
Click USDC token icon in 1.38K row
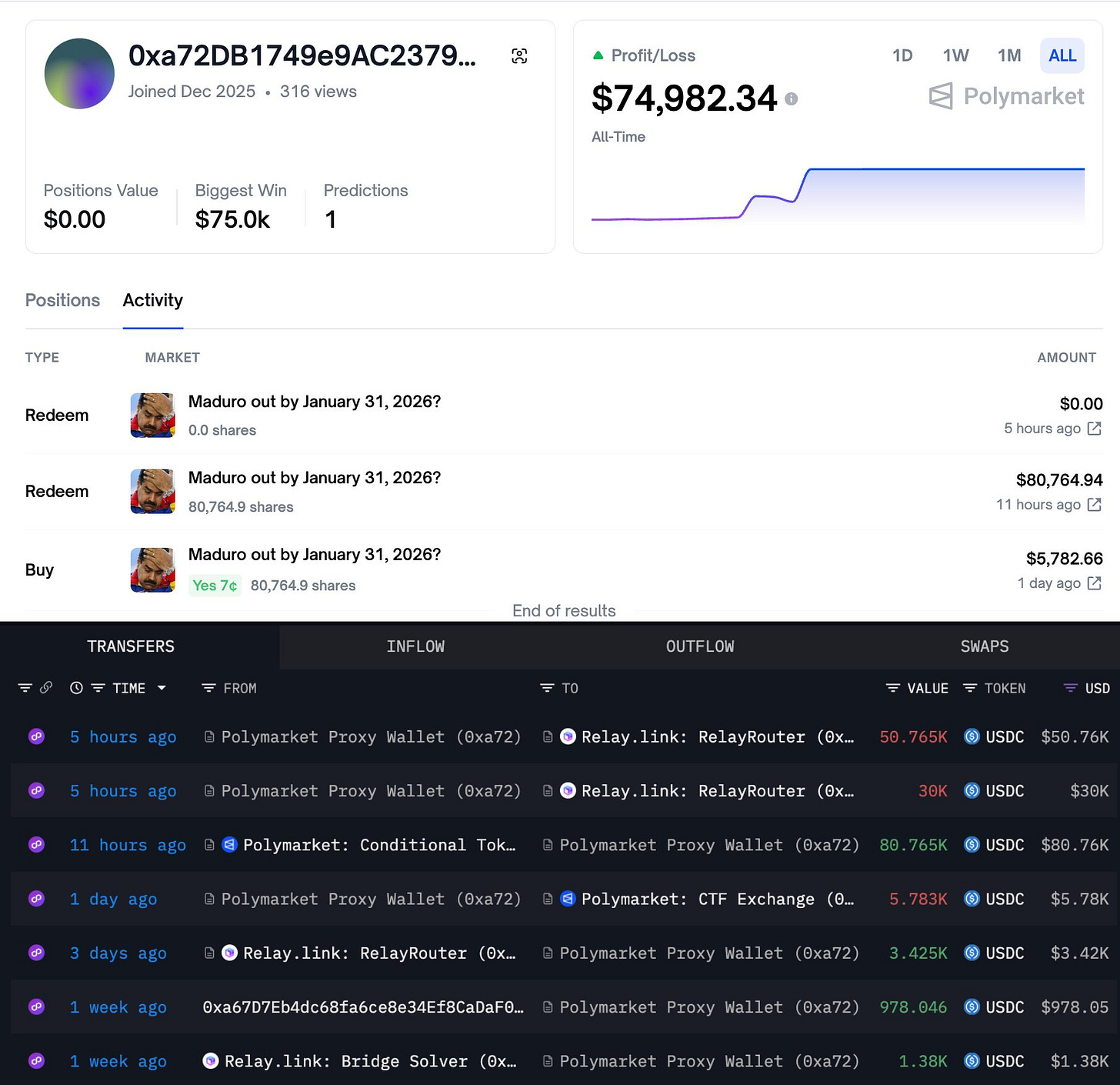pos(972,1060)
